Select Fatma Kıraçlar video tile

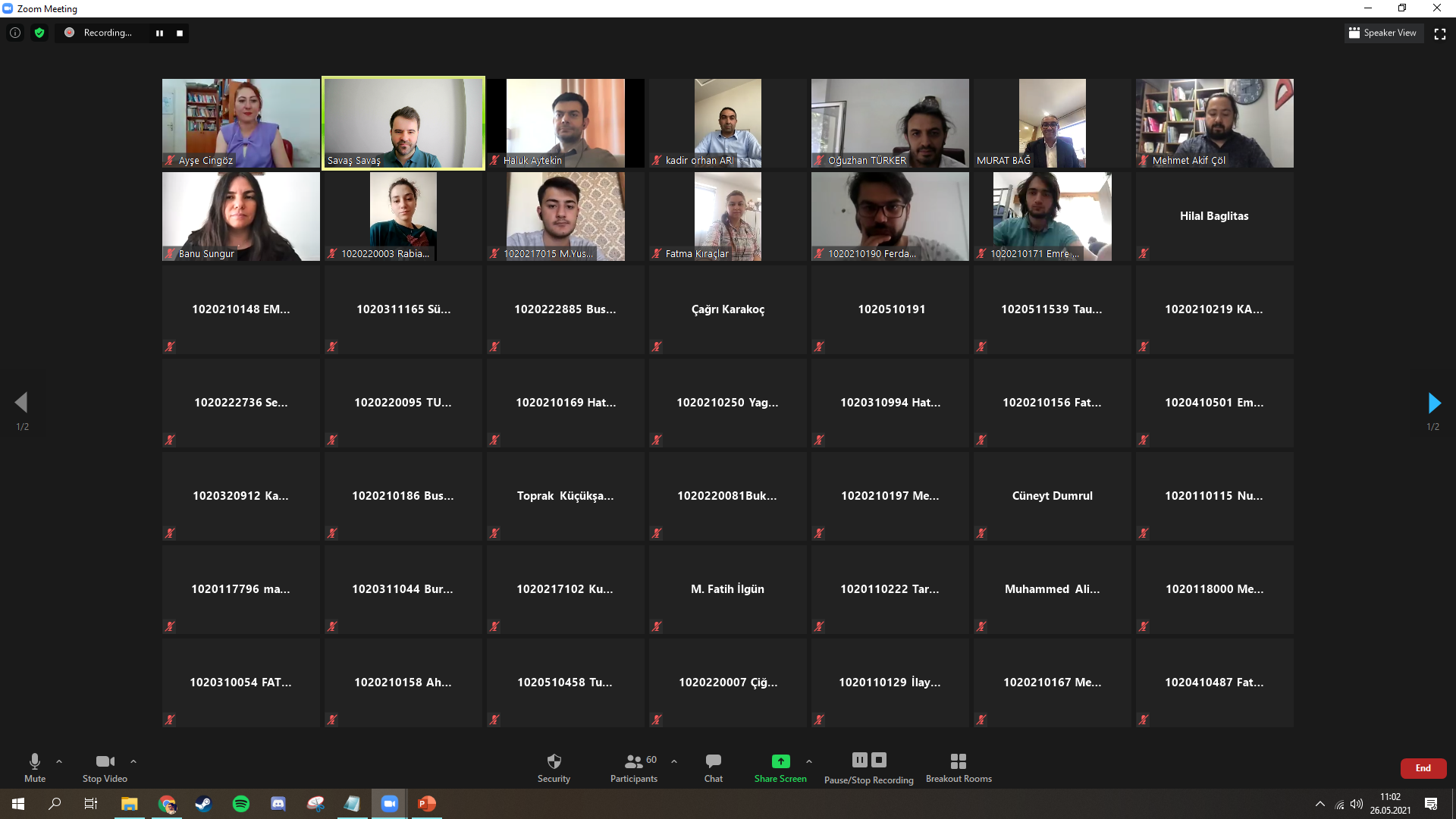click(x=728, y=216)
